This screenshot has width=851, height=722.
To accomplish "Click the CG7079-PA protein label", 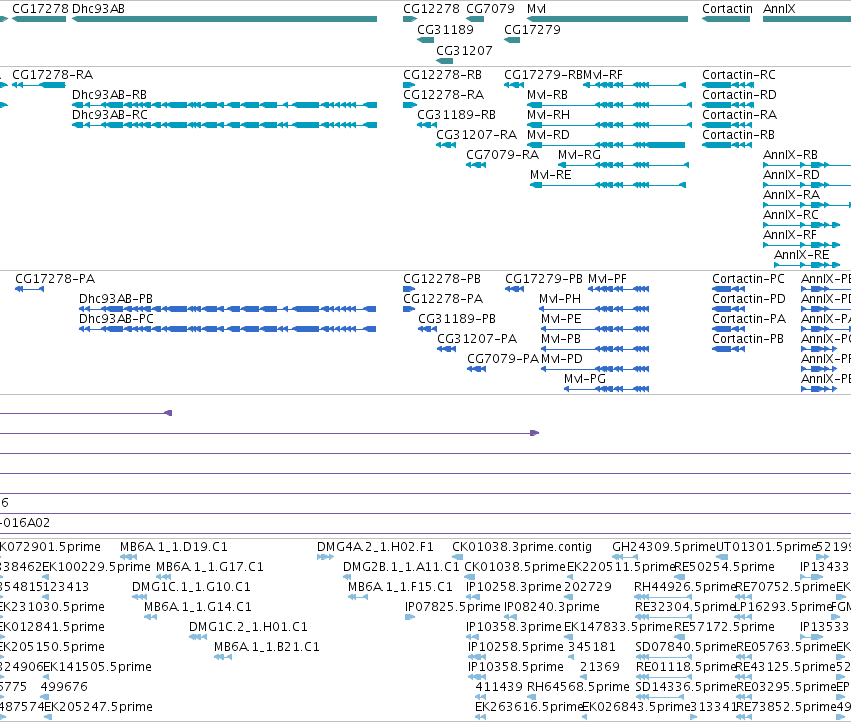I will point(503,359).
